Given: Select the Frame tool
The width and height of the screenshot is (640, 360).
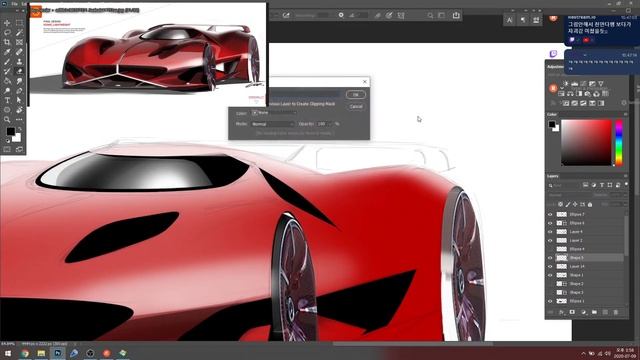Looking at the screenshot, I should (x=19, y=42).
